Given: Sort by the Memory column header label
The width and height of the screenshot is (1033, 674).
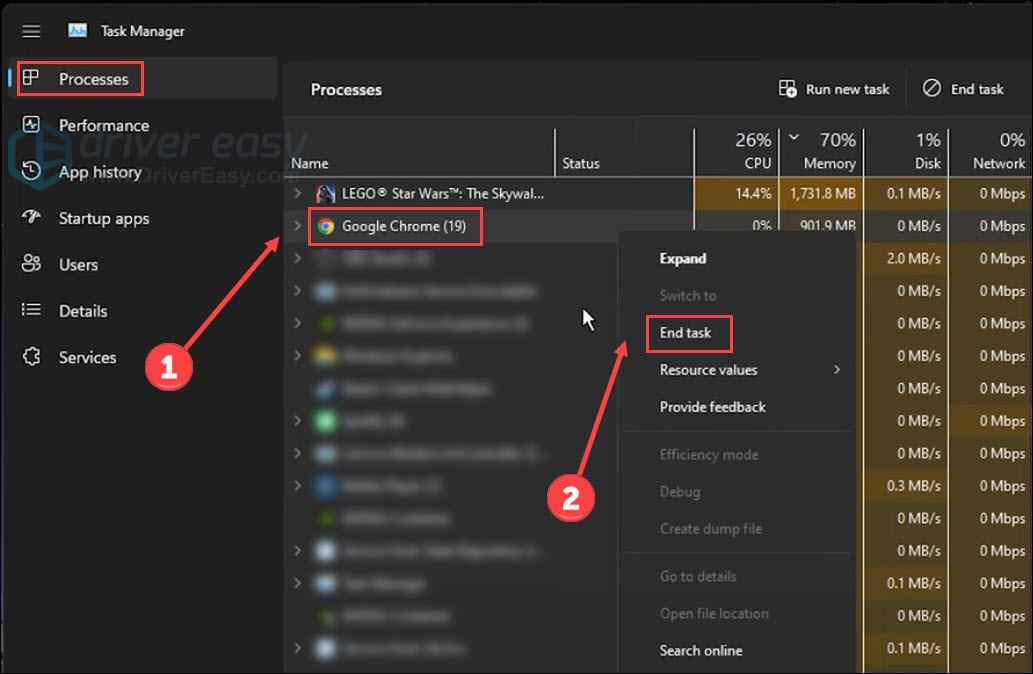Looking at the screenshot, I should 829,163.
